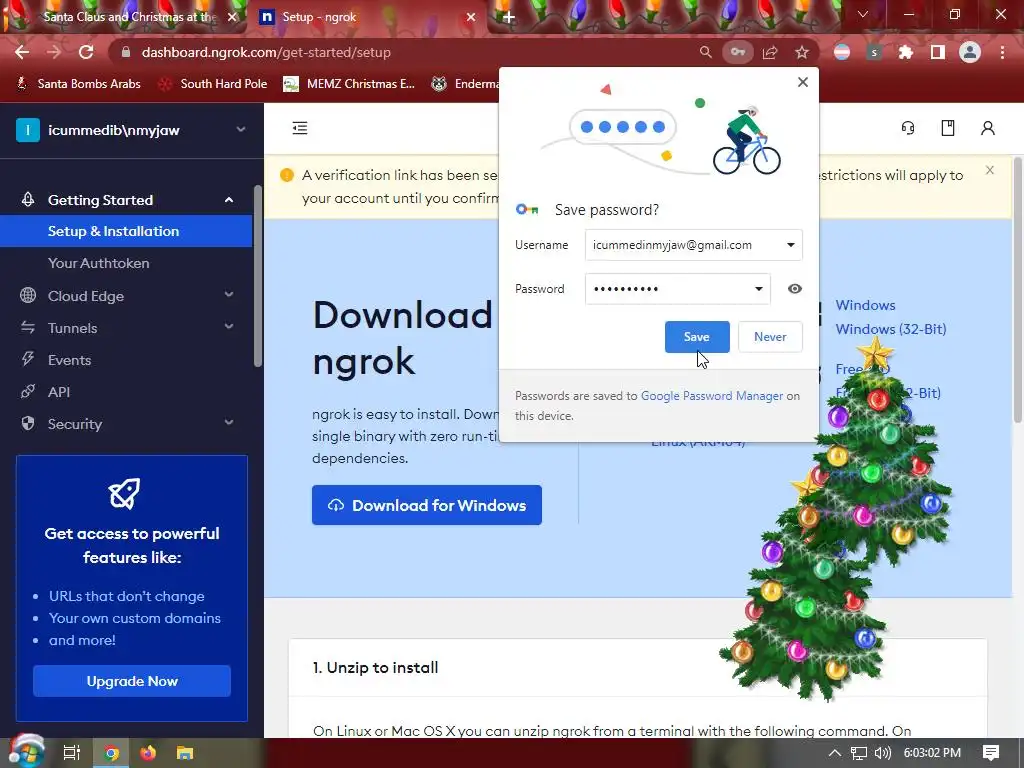Close the Save password popup

803,82
